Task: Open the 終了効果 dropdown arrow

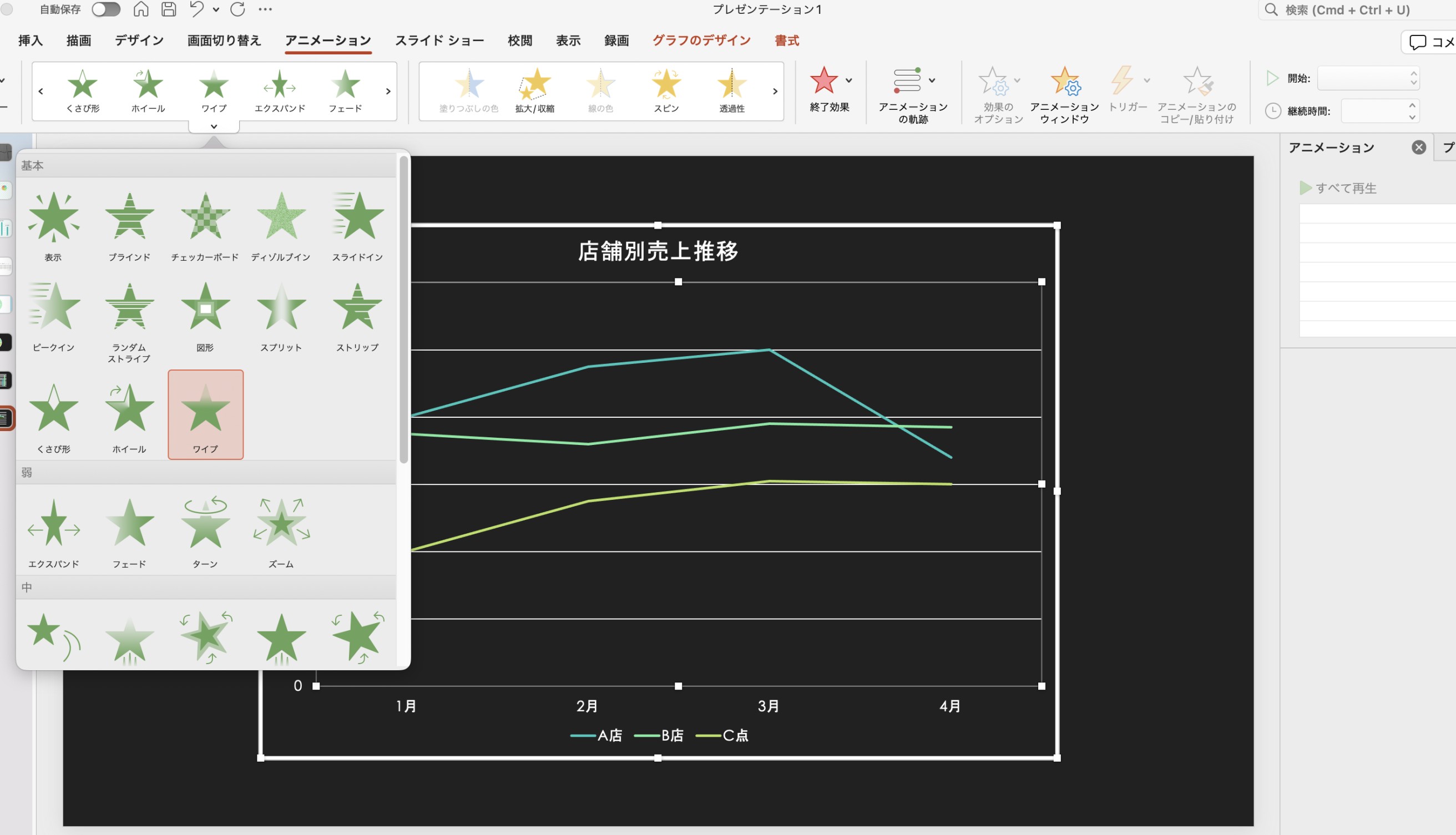Action: click(x=848, y=80)
